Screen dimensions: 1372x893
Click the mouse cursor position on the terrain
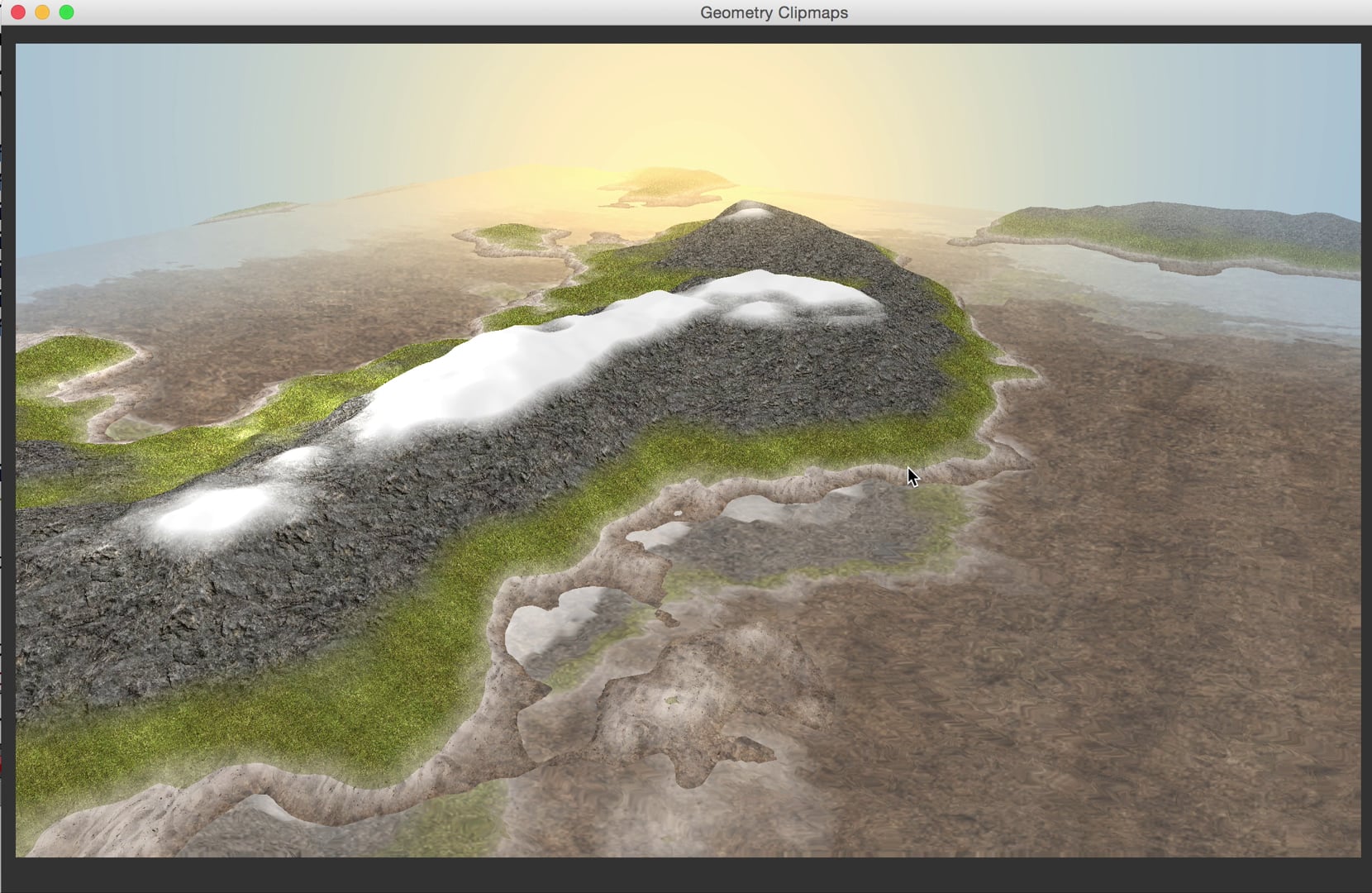[x=911, y=477]
